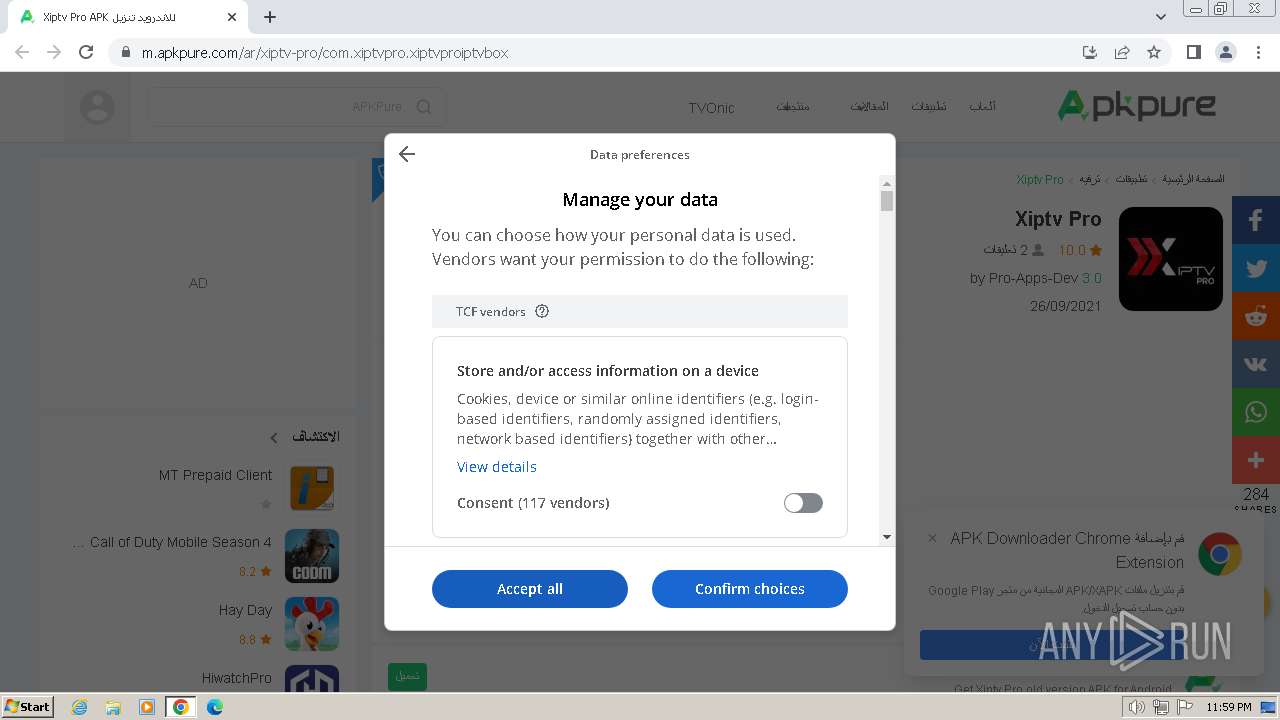Click by Pro-Apps-Dev developer link
Screen dimensions: 1280x720
coord(1025,278)
